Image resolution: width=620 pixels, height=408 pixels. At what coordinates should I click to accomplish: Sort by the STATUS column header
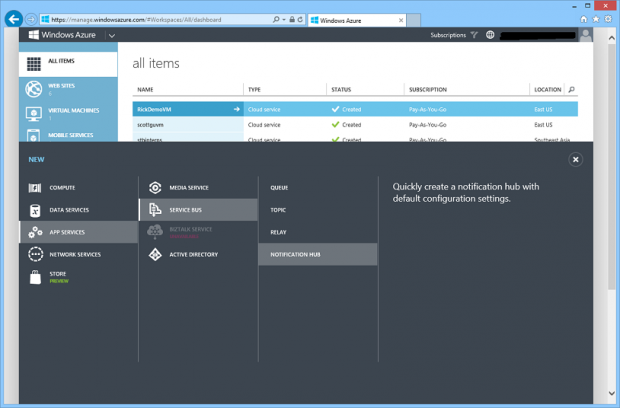click(x=341, y=90)
